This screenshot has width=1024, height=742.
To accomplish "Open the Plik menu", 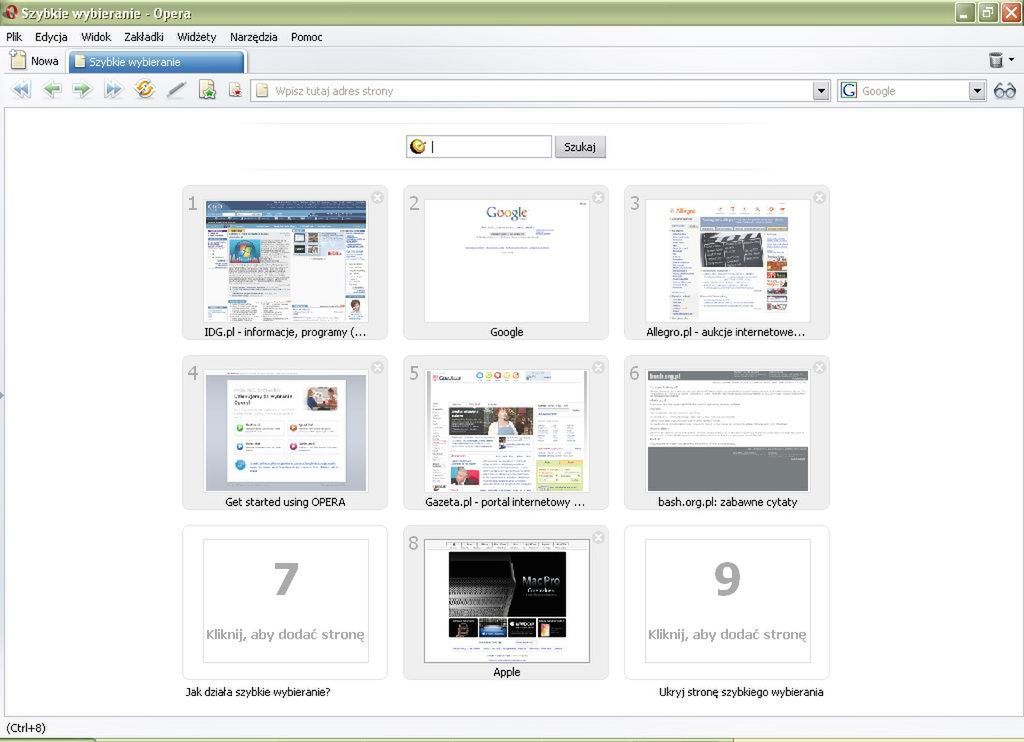I will [x=13, y=37].
